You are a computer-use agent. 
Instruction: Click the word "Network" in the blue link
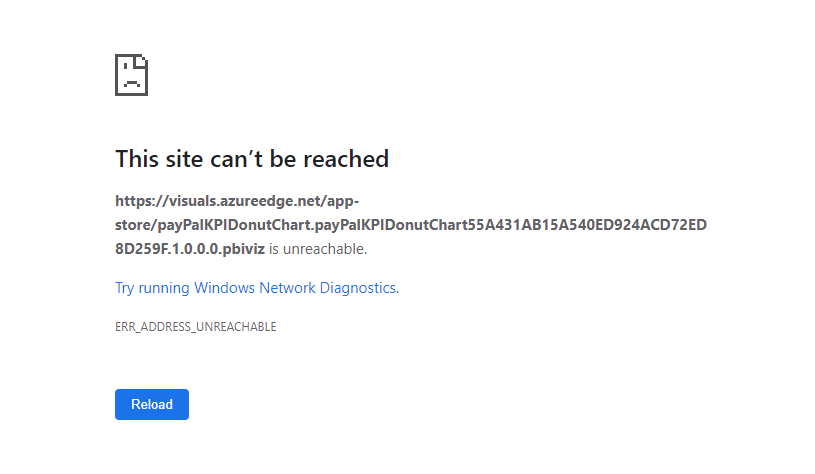click(287, 288)
